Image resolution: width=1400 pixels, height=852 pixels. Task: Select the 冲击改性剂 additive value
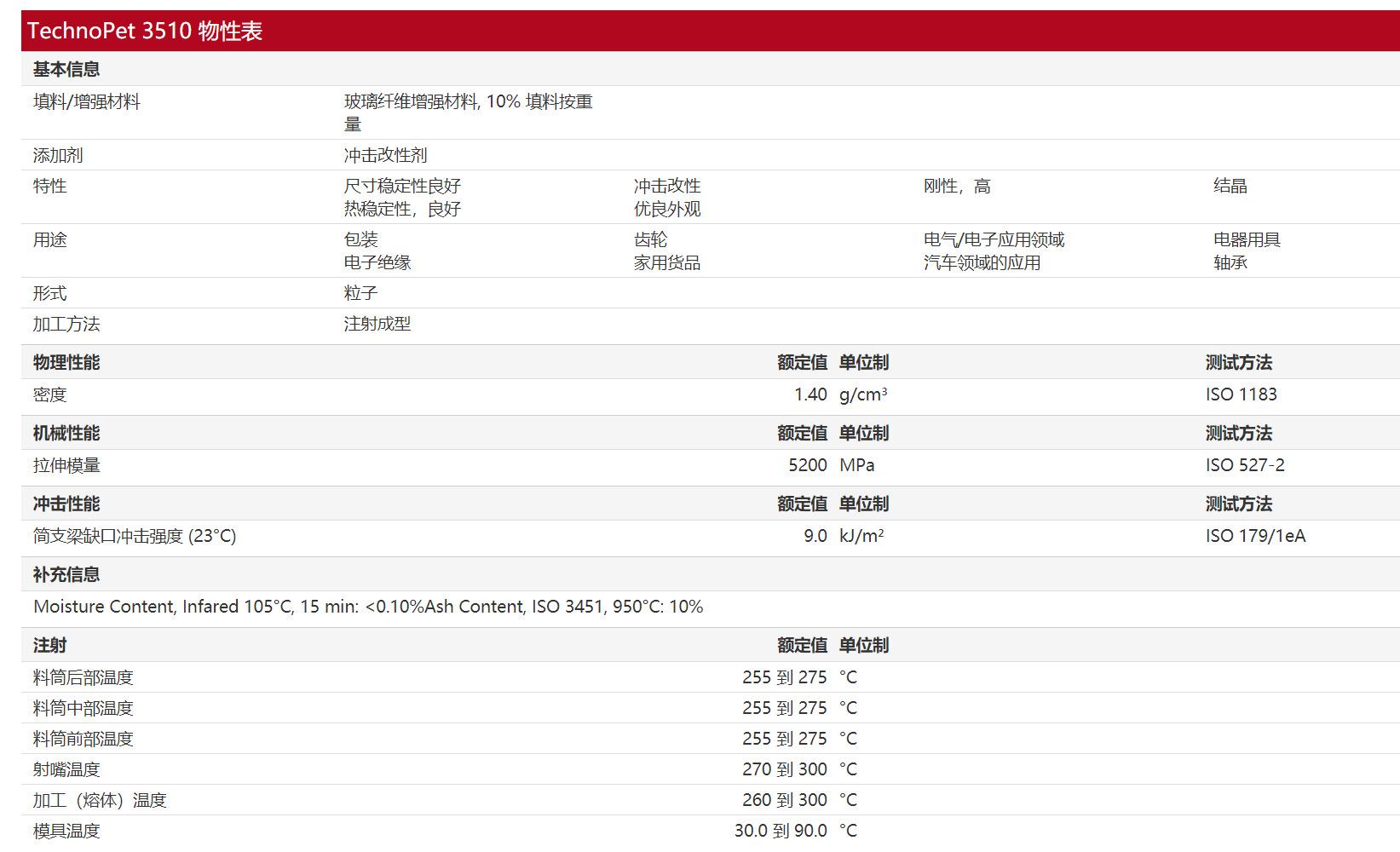pyautogui.click(x=386, y=155)
